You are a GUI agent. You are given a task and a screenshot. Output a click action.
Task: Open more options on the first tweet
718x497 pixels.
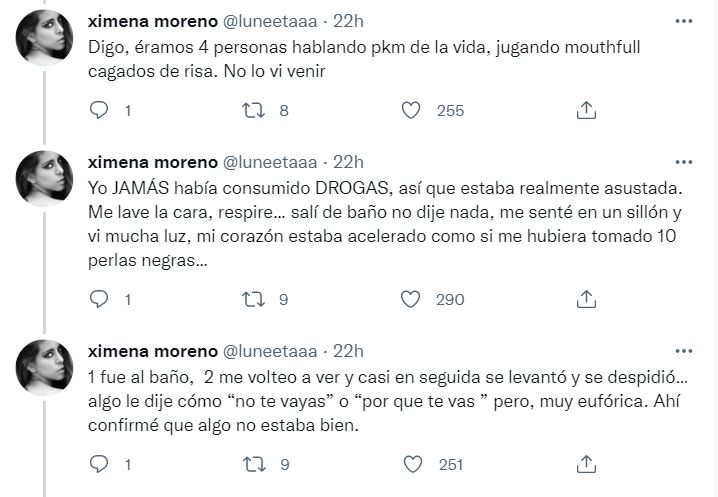click(683, 21)
